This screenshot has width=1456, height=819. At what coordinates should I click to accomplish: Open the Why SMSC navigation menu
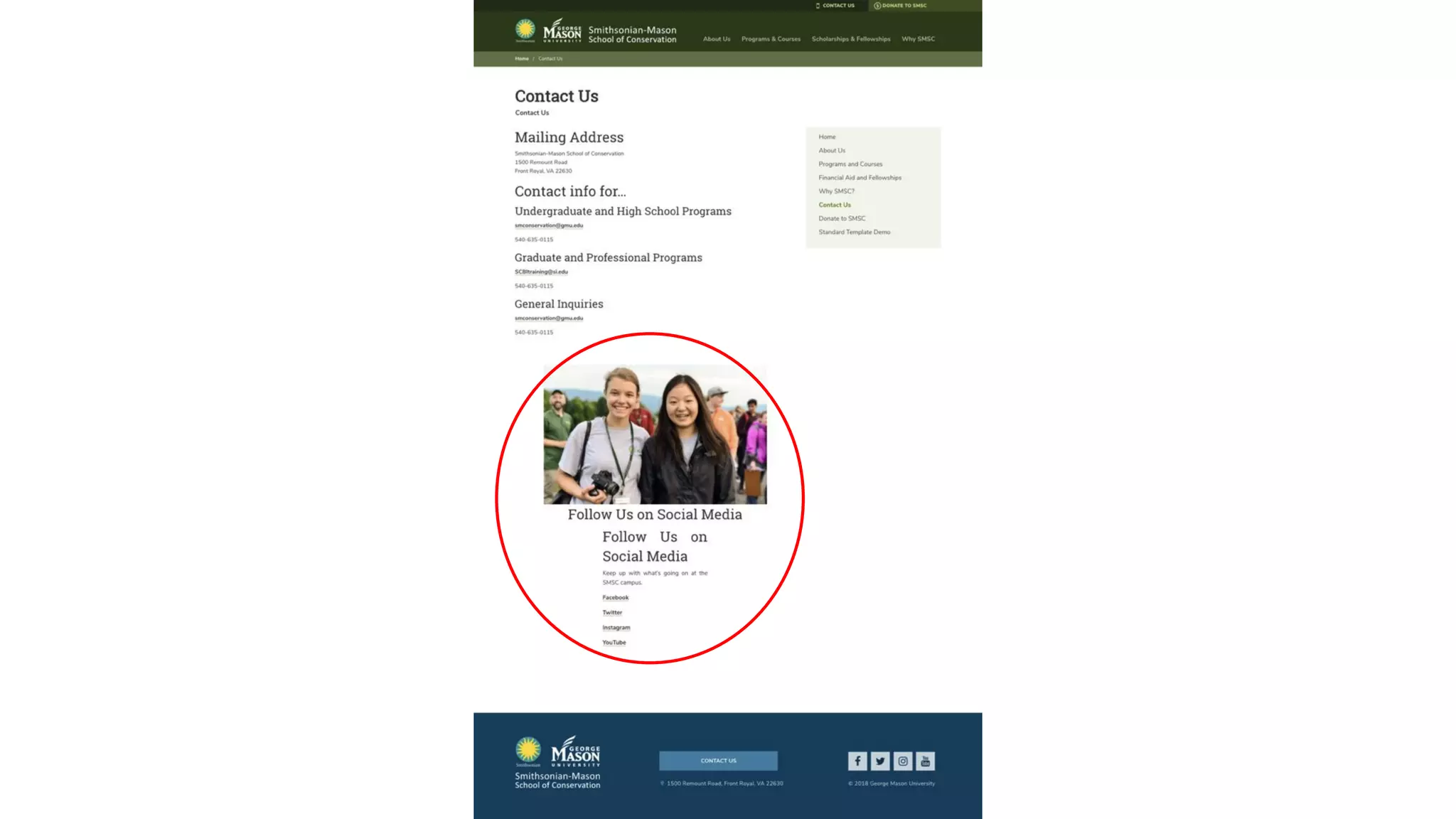point(919,39)
